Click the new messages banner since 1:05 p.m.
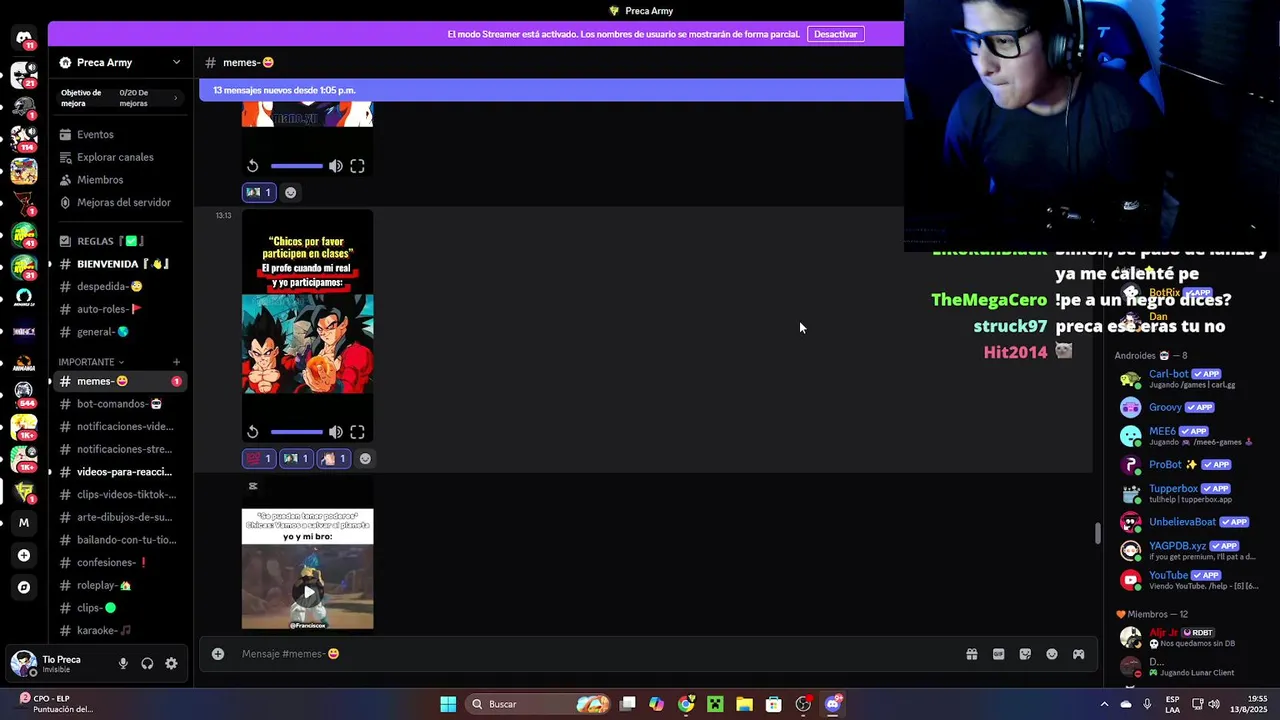Screen dimensions: 1280x720 point(551,90)
